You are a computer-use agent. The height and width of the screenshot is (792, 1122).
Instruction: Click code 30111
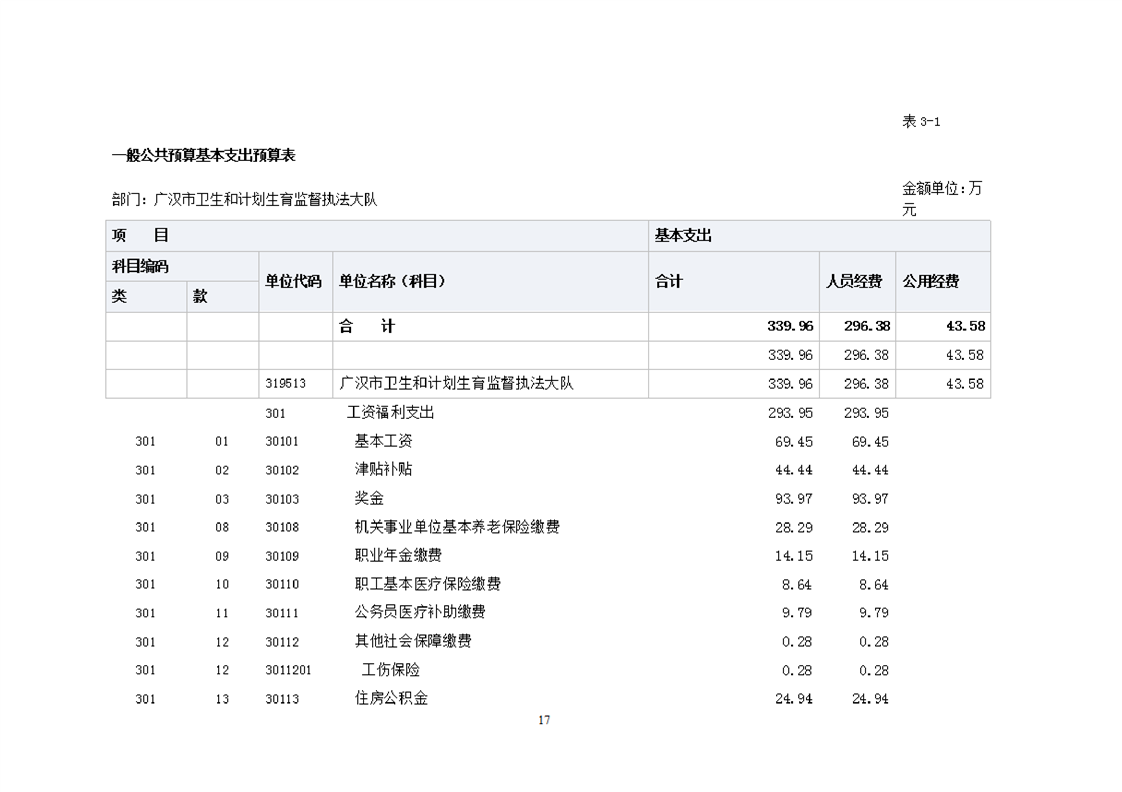pos(282,613)
